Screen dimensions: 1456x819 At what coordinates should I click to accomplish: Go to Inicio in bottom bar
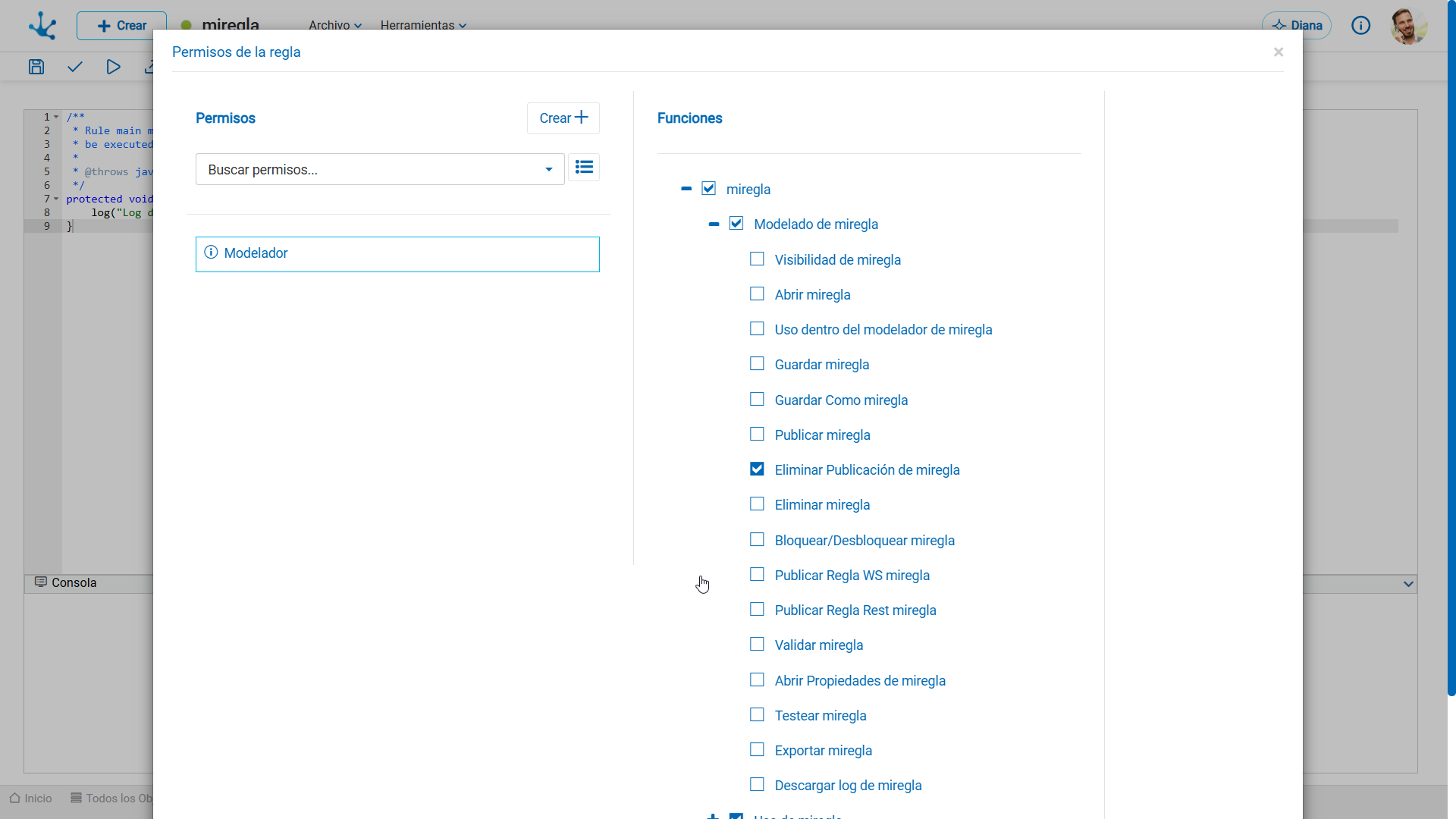pyautogui.click(x=31, y=798)
